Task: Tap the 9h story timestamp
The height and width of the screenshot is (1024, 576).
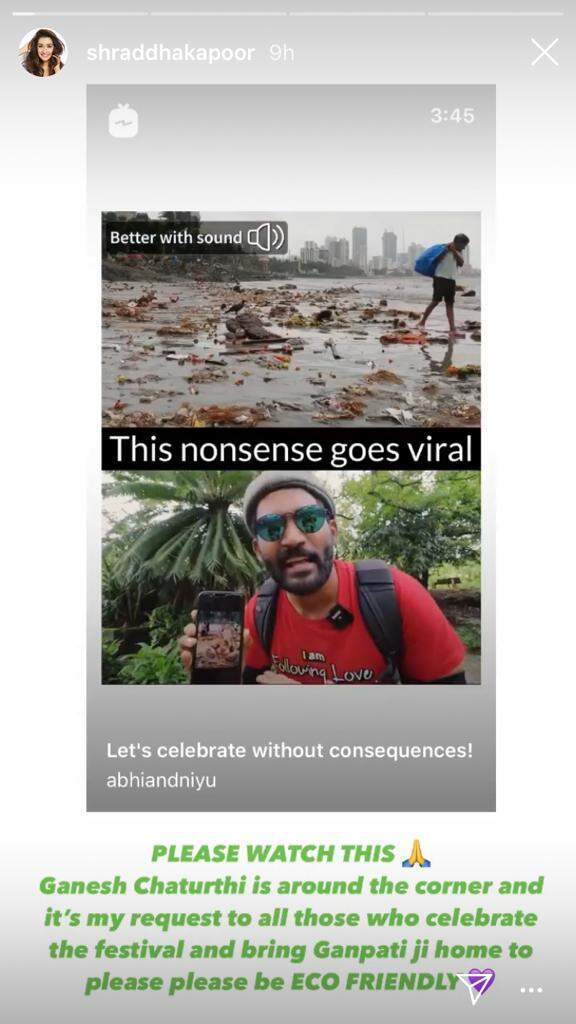Action: pyautogui.click(x=281, y=53)
